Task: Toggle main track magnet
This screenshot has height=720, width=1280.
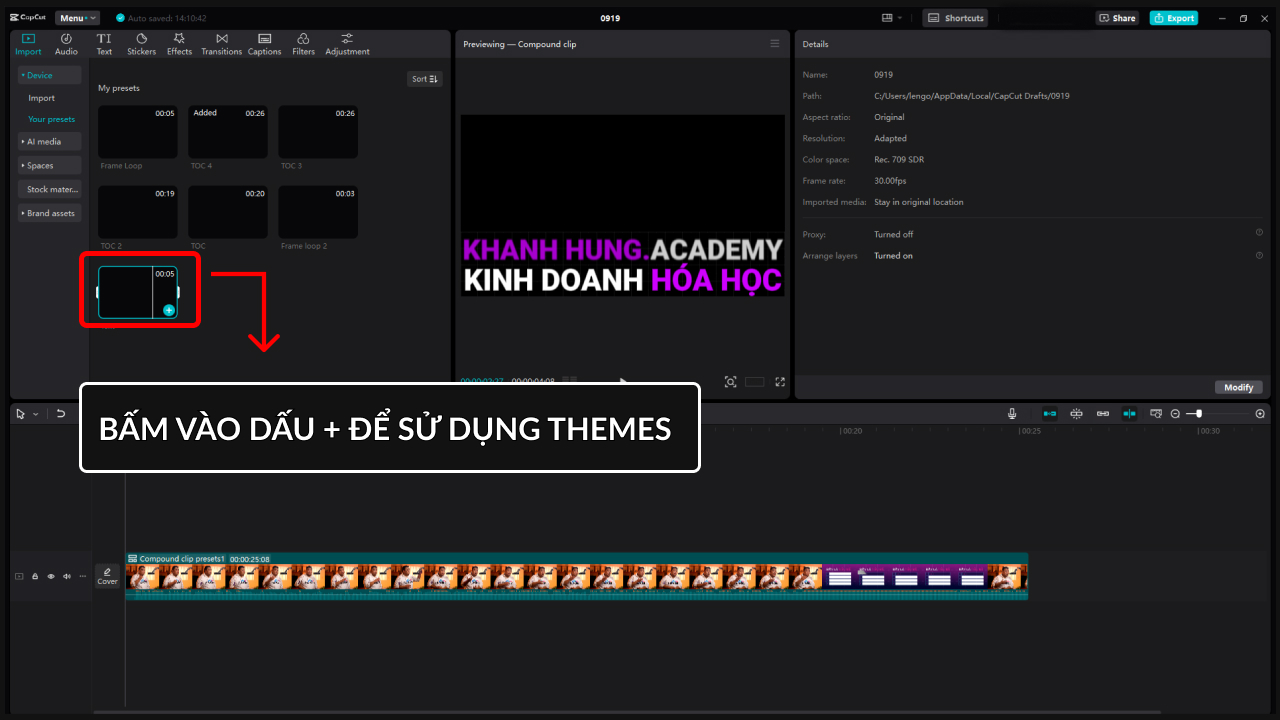Action: [1050, 414]
